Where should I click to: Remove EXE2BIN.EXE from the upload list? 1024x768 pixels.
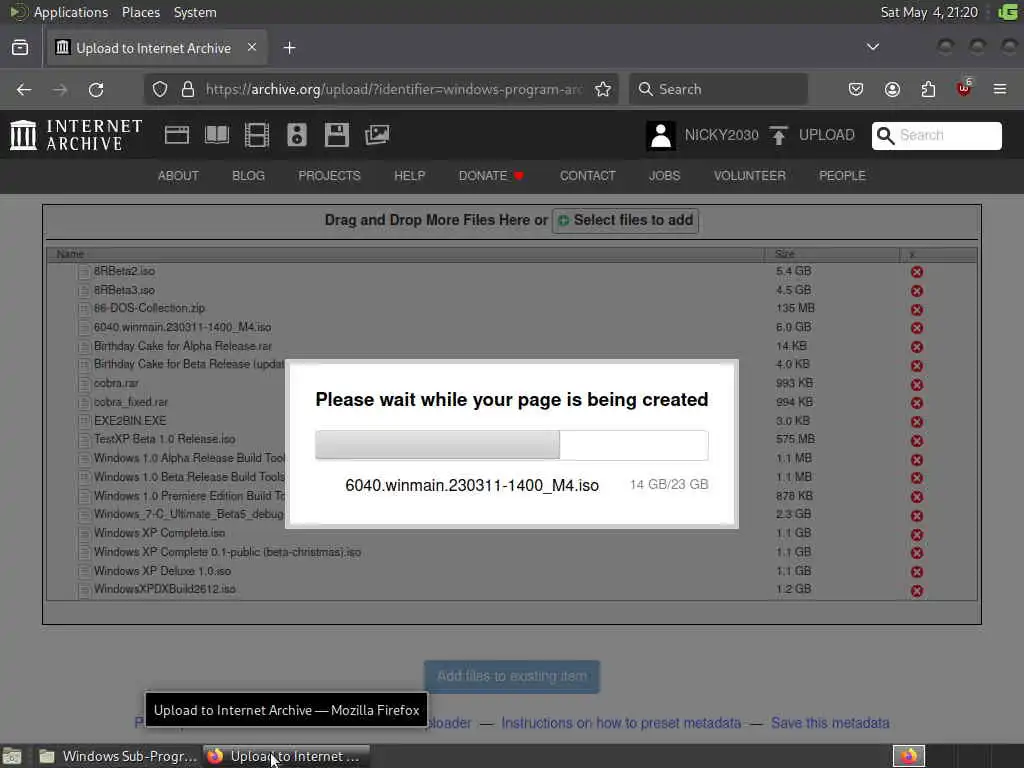point(917,422)
